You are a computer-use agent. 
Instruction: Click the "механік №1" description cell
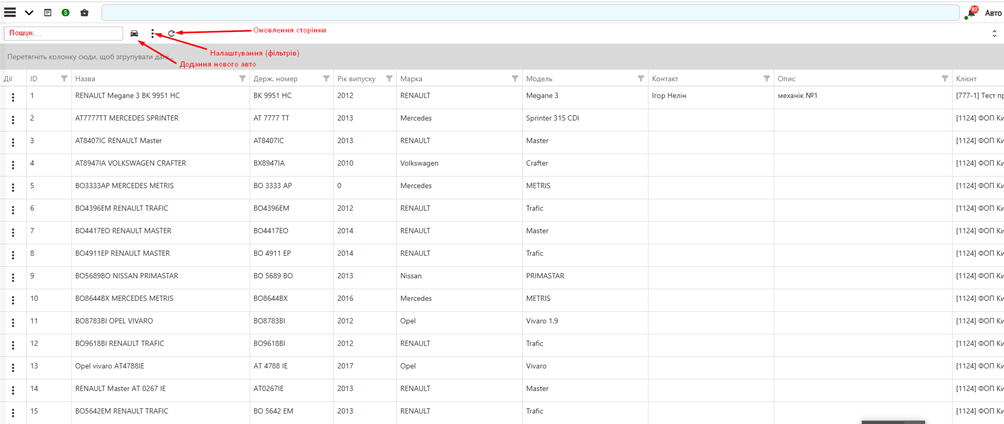(x=862, y=95)
